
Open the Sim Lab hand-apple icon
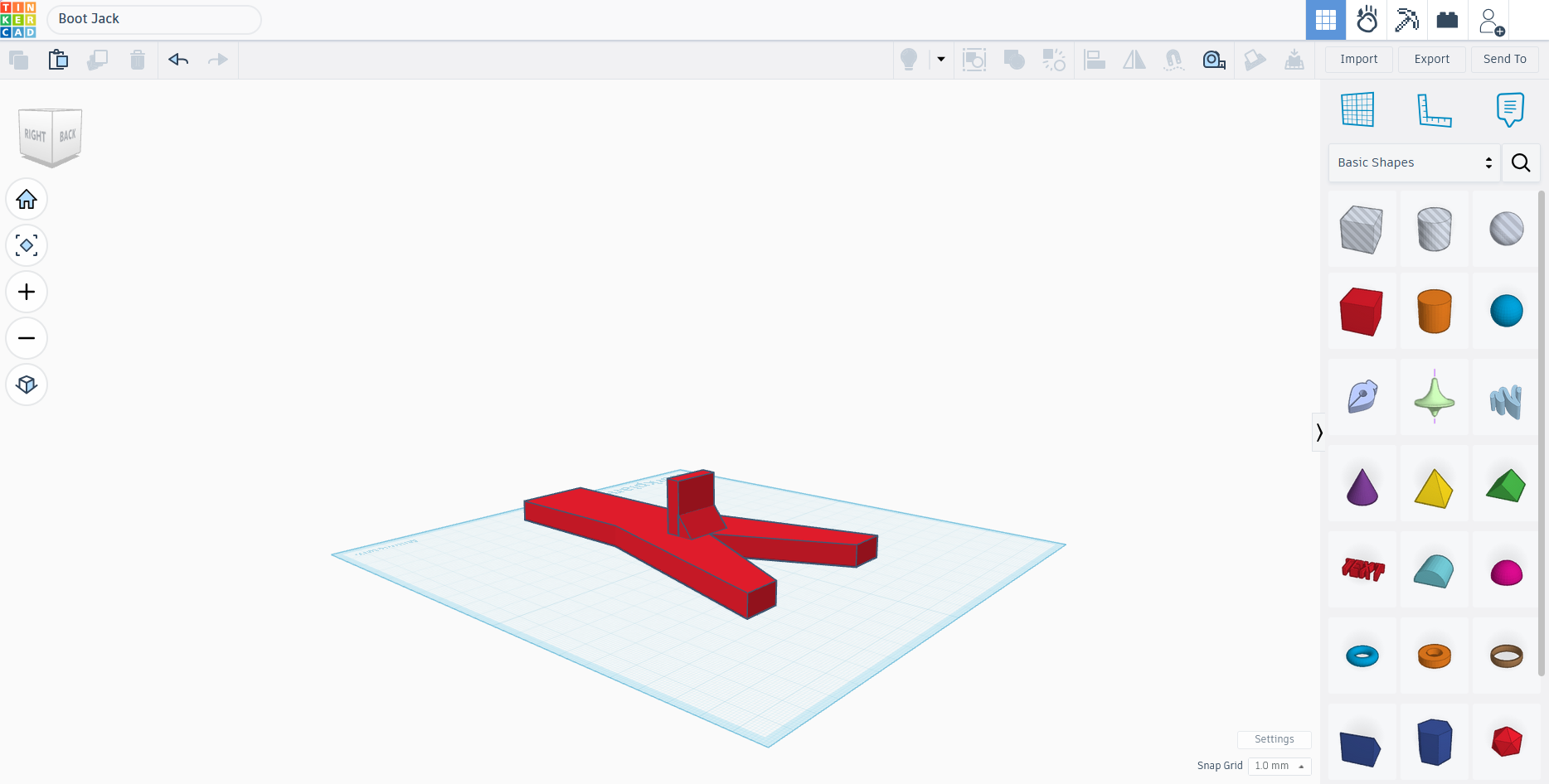pyautogui.click(x=1367, y=20)
